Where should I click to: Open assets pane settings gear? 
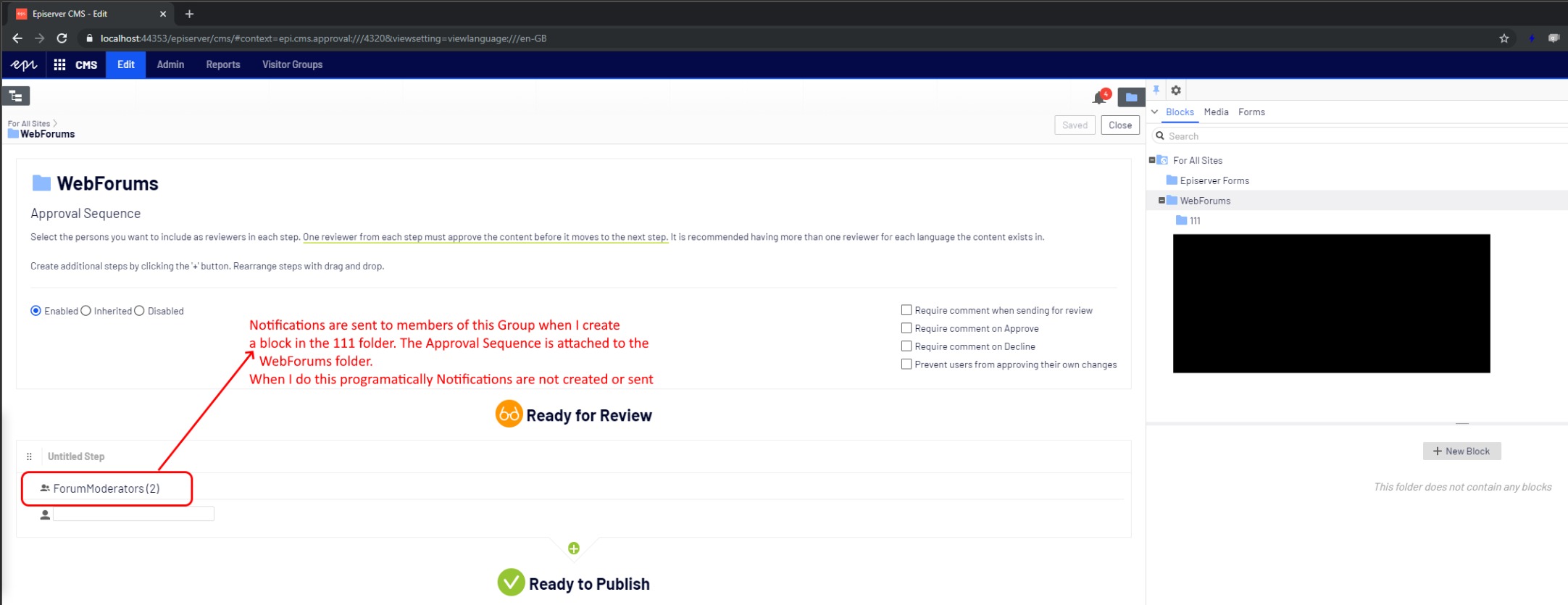coord(1176,91)
